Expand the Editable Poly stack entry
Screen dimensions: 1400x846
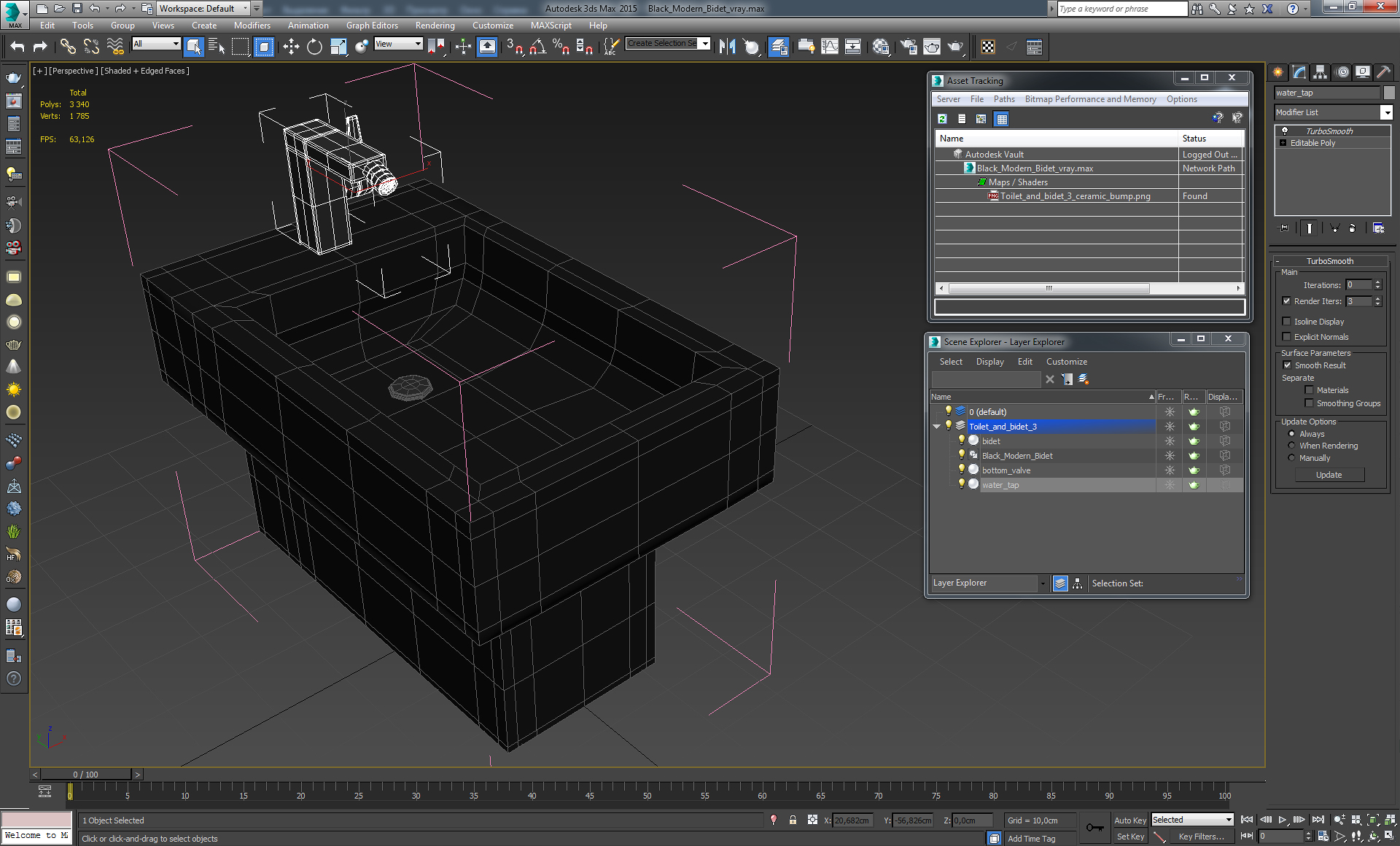pyautogui.click(x=1283, y=143)
